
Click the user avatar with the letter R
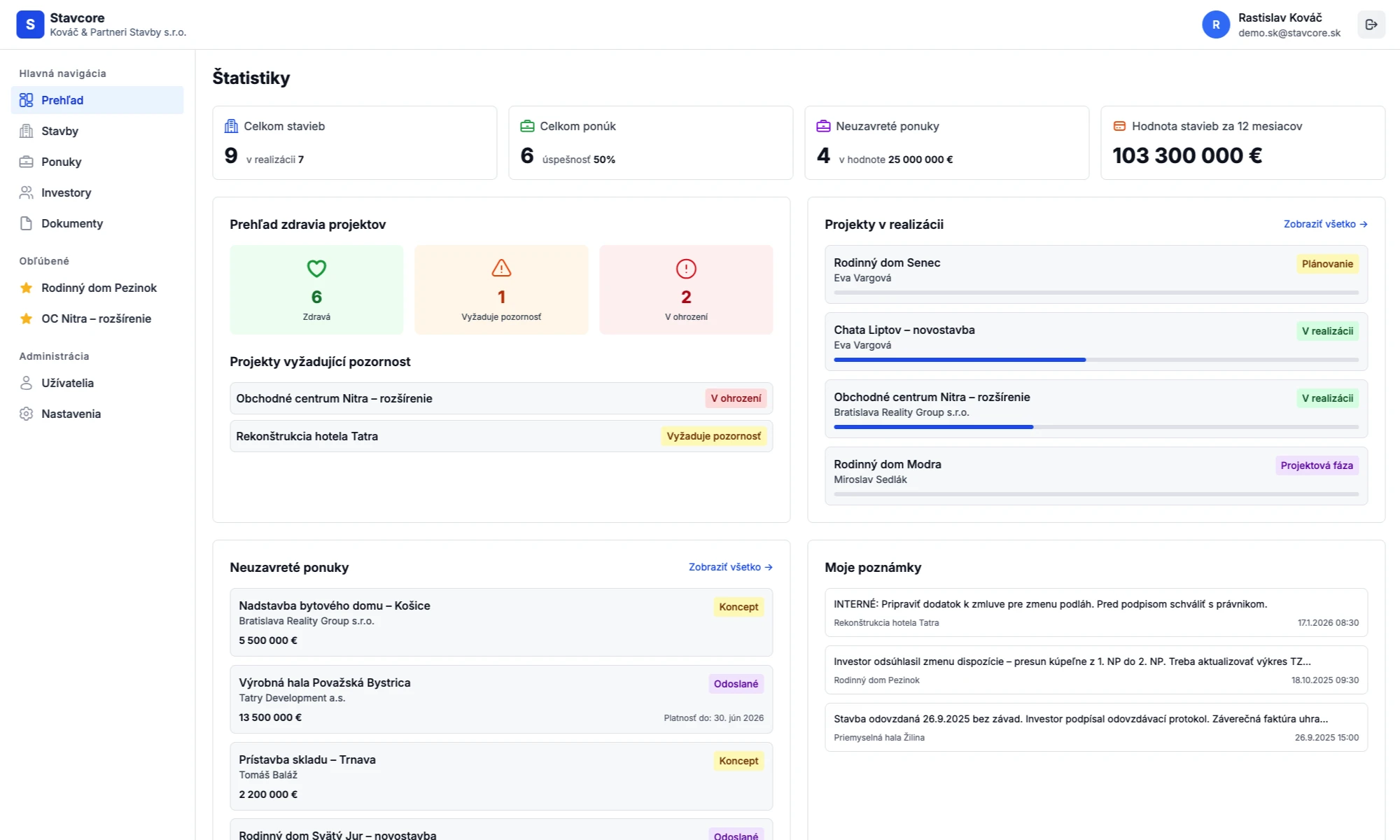tap(1216, 24)
